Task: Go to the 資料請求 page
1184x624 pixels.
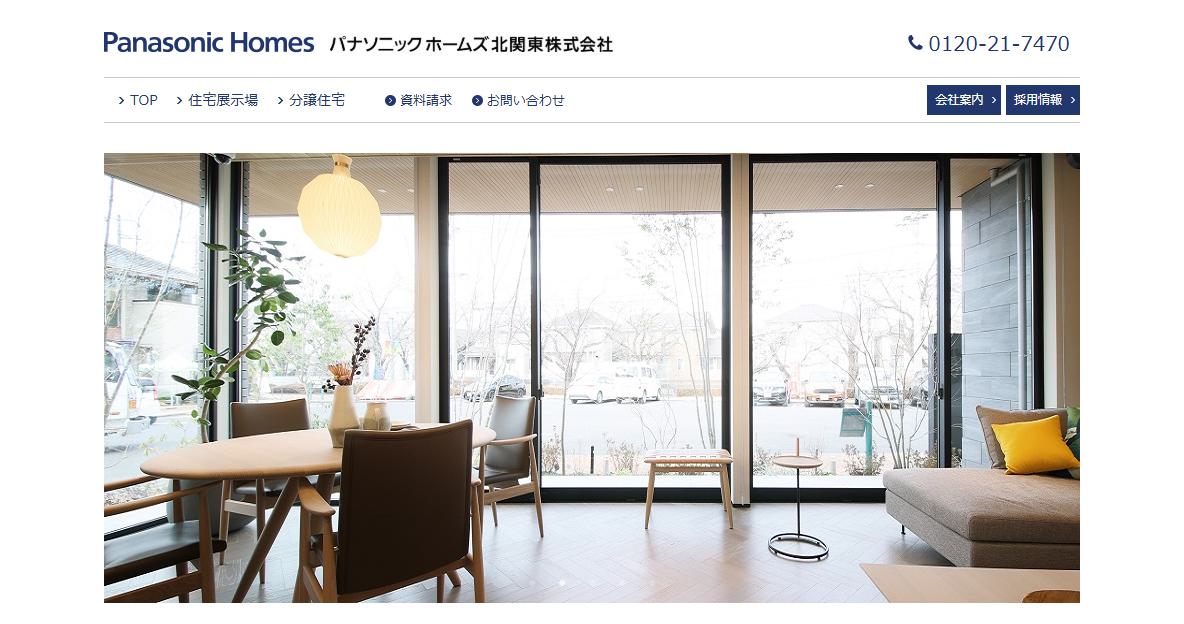Action: tap(426, 100)
